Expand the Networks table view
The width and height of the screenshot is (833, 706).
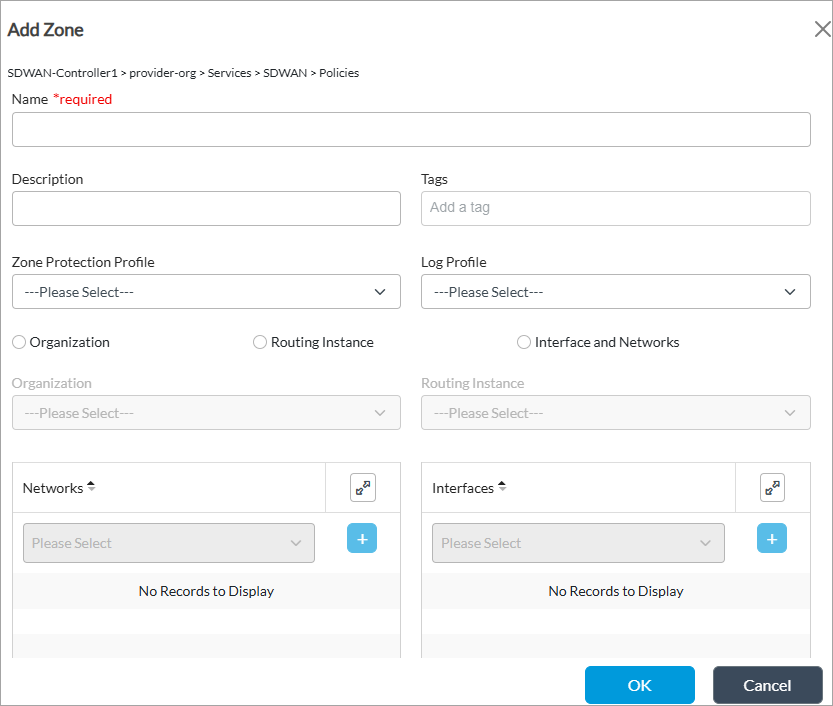[x=362, y=488]
